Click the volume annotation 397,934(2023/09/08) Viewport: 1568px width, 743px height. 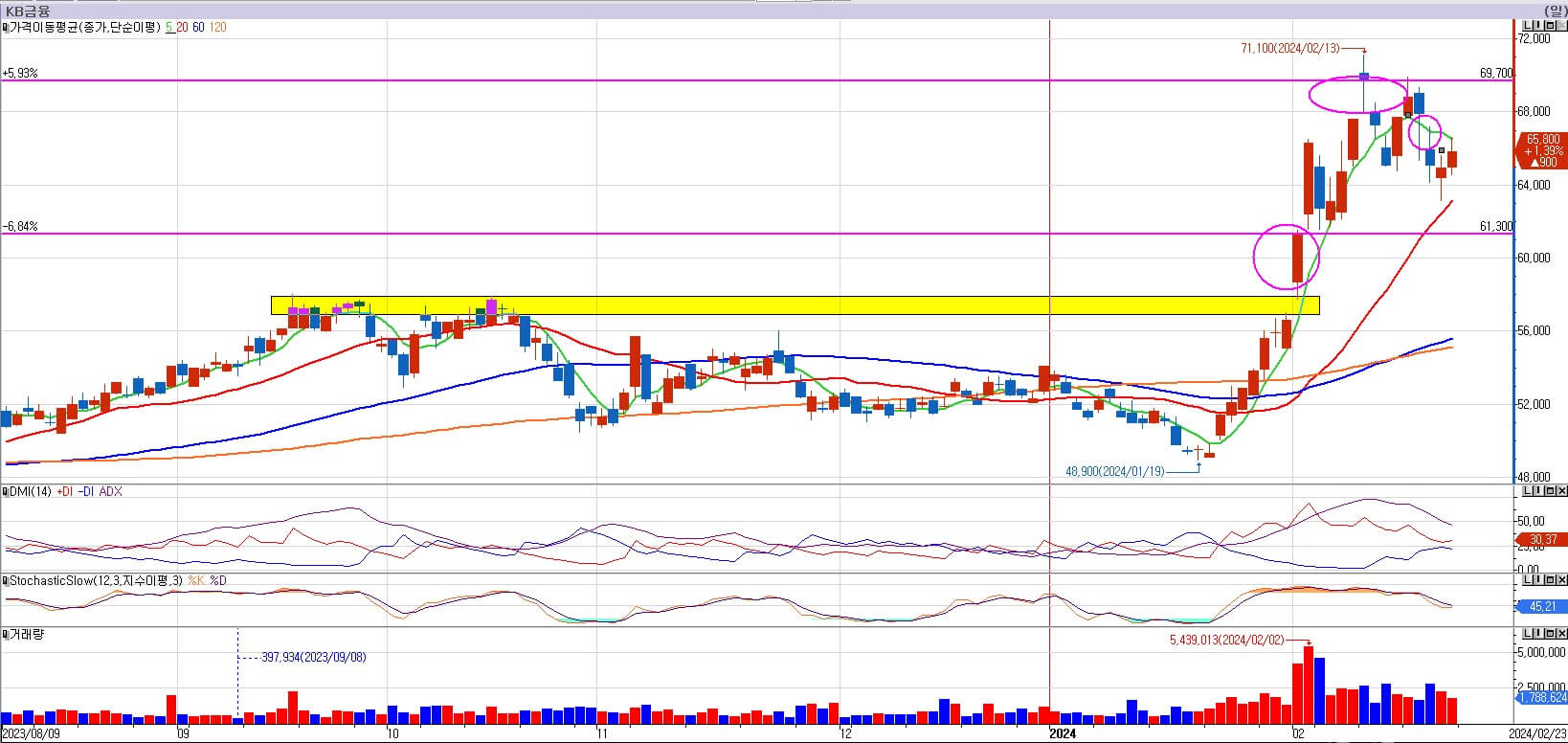(x=313, y=657)
